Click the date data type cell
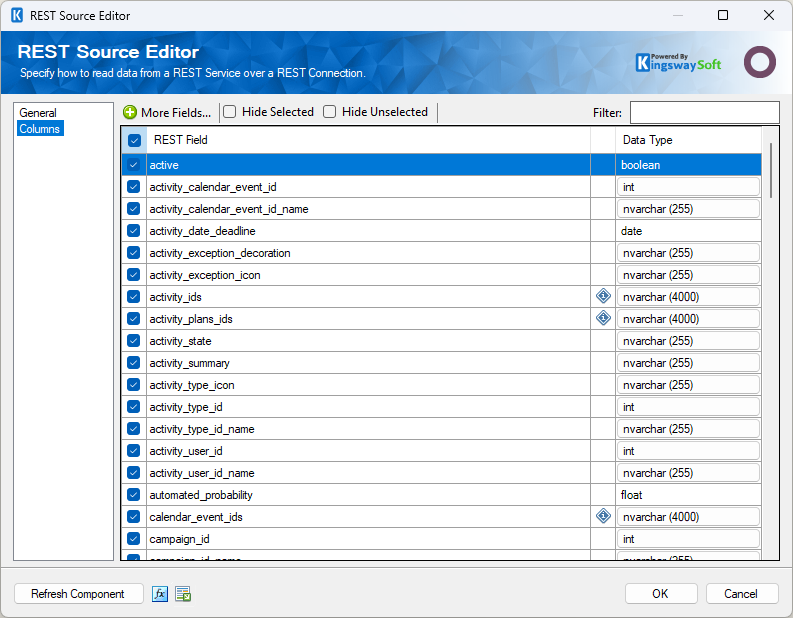The image size is (793, 618). pos(688,231)
